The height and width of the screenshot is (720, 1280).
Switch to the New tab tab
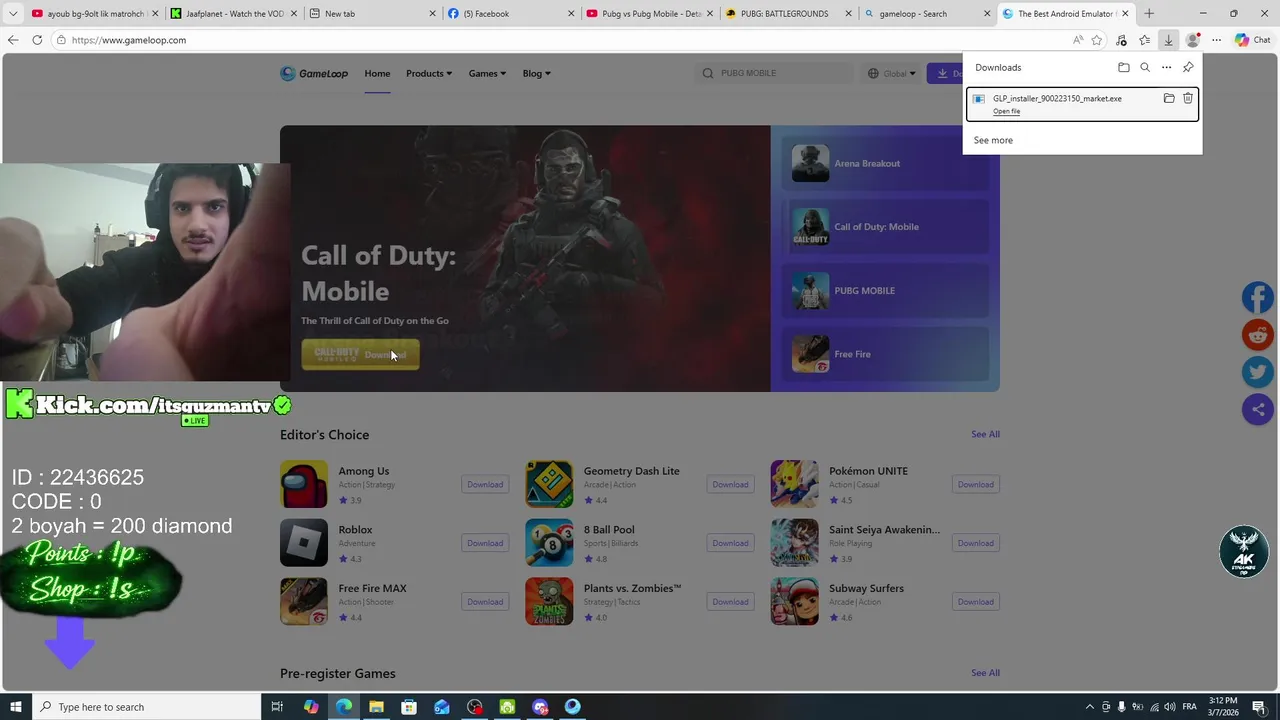pyautogui.click(x=372, y=14)
